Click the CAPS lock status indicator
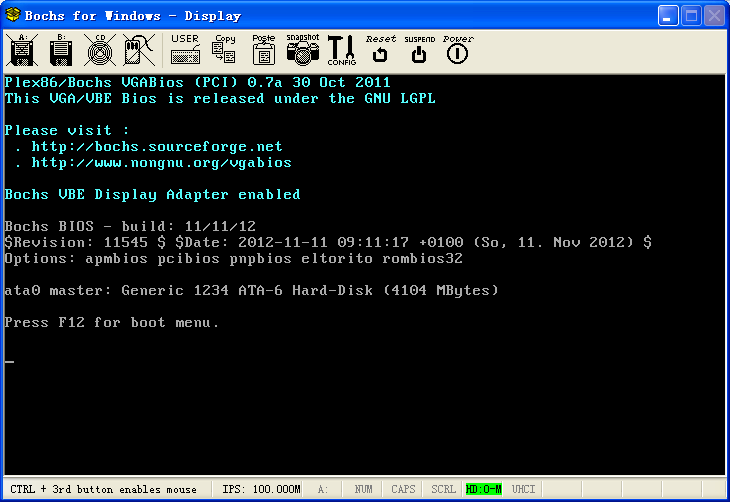The image size is (730, 502). [403, 489]
